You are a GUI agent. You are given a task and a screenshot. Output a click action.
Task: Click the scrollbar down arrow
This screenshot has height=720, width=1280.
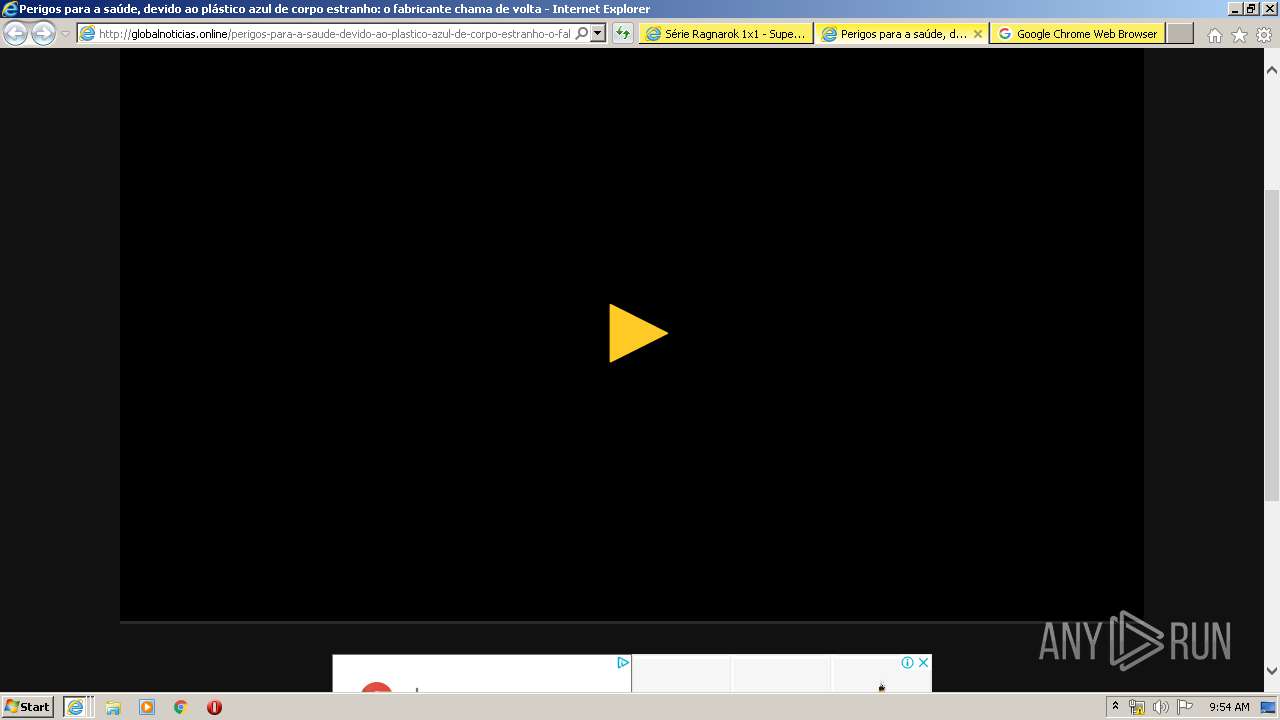[1272, 671]
